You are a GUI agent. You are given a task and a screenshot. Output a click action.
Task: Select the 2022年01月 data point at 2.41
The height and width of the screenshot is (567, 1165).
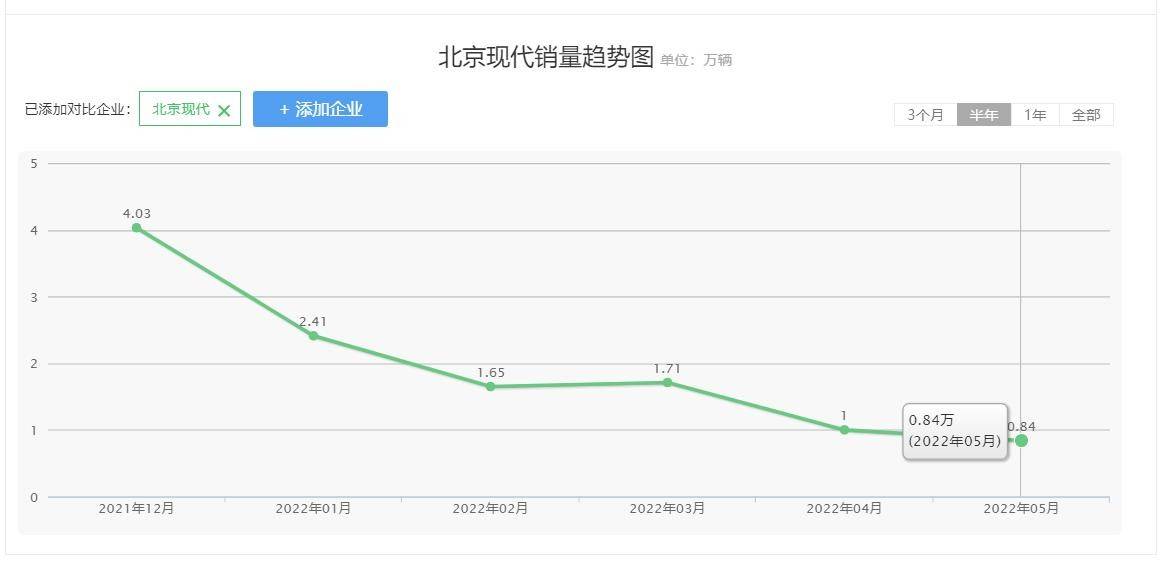point(314,336)
